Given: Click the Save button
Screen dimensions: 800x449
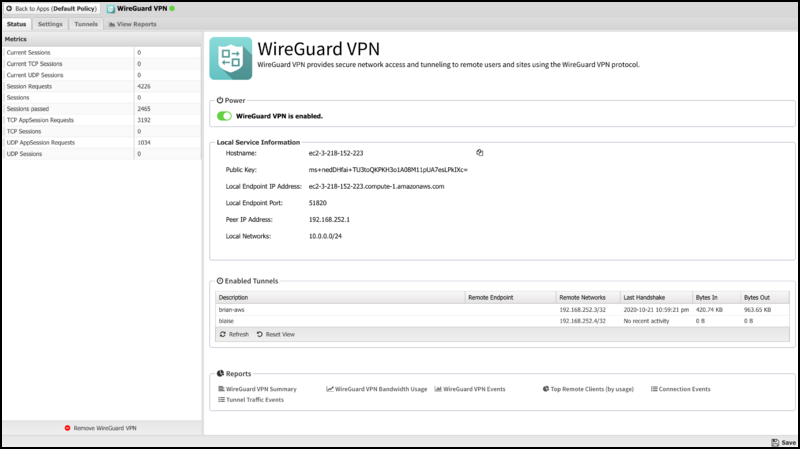Looking at the screenshot, I should coord(784,442).
